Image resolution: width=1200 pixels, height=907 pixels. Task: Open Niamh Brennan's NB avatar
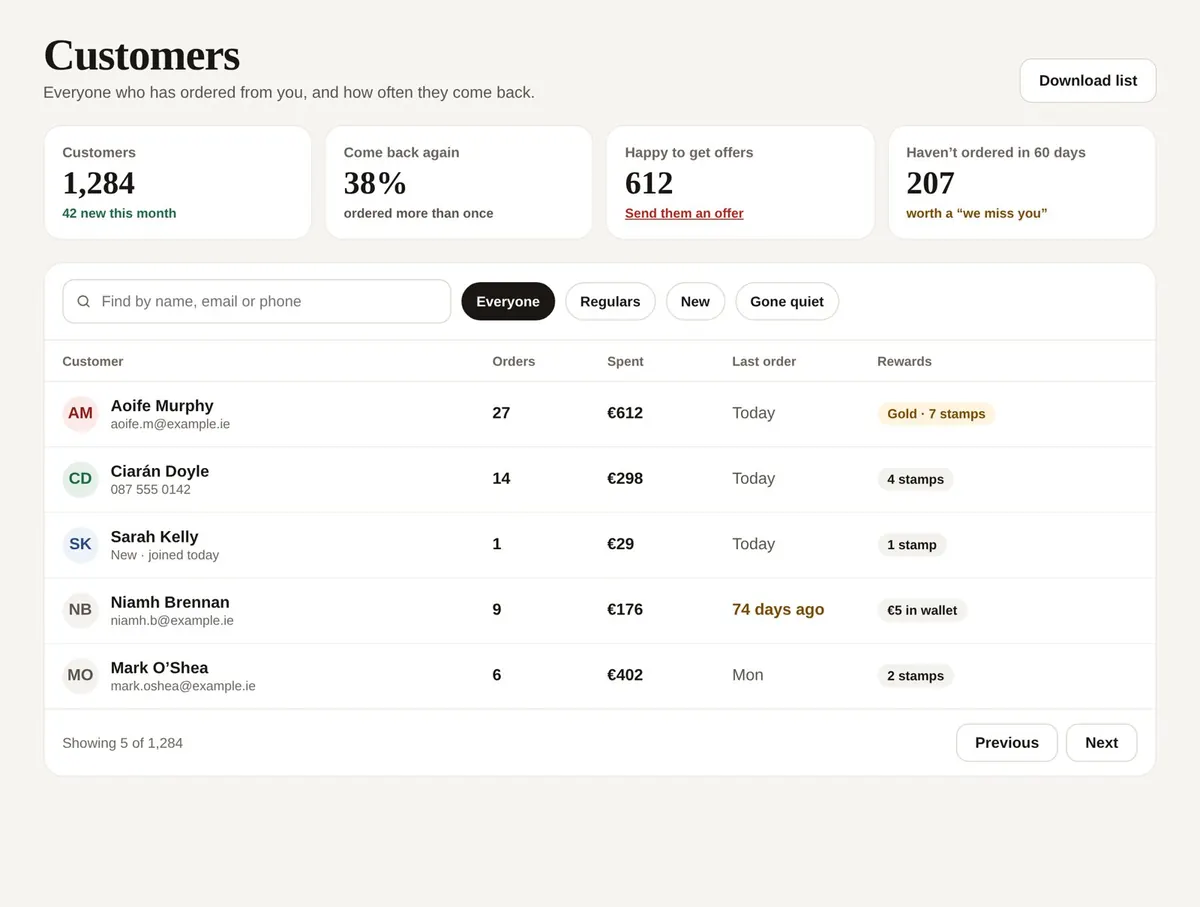coord(80,610)
